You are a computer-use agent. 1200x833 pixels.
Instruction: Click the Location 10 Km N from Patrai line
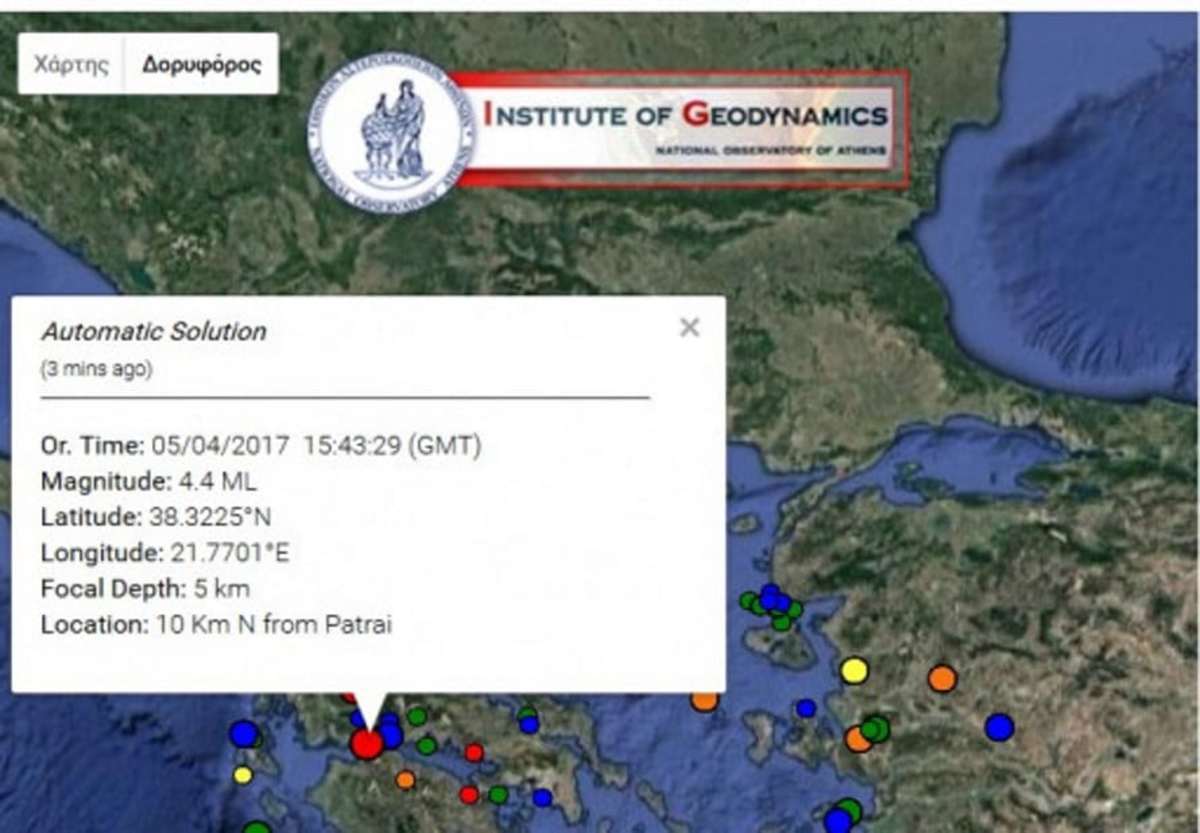point(216,625)
